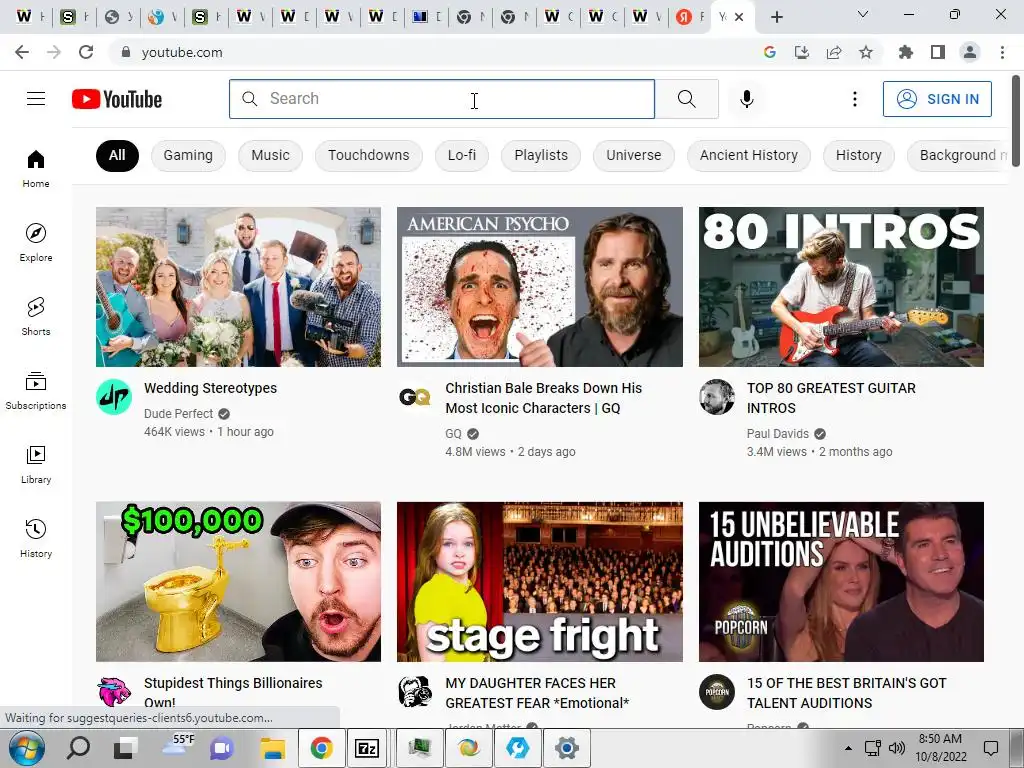Show hidden system tray icons arrow

[848, 748]
